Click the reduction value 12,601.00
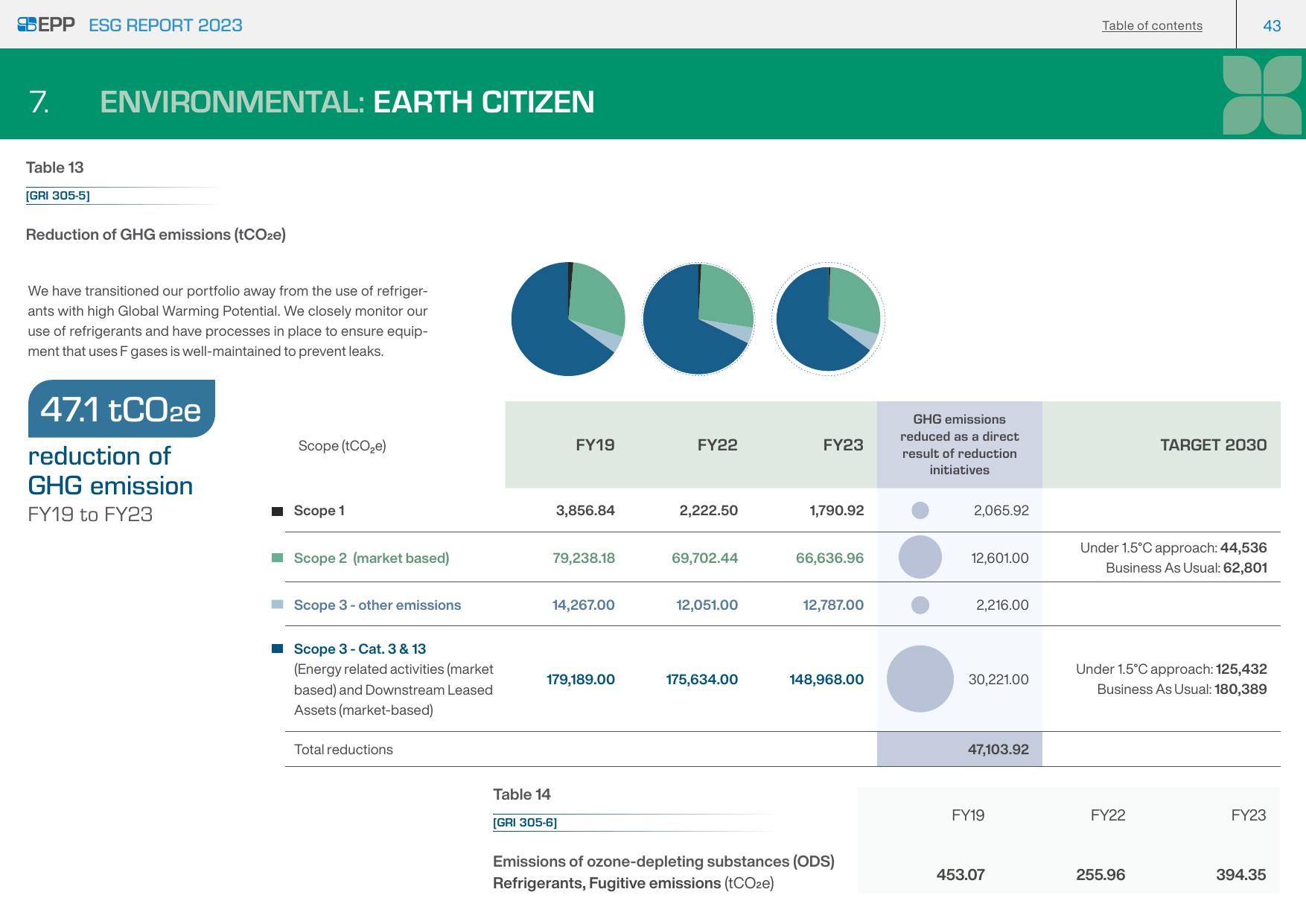The width and height of the screenshot is (1306, 924). tap(1000, 558)
